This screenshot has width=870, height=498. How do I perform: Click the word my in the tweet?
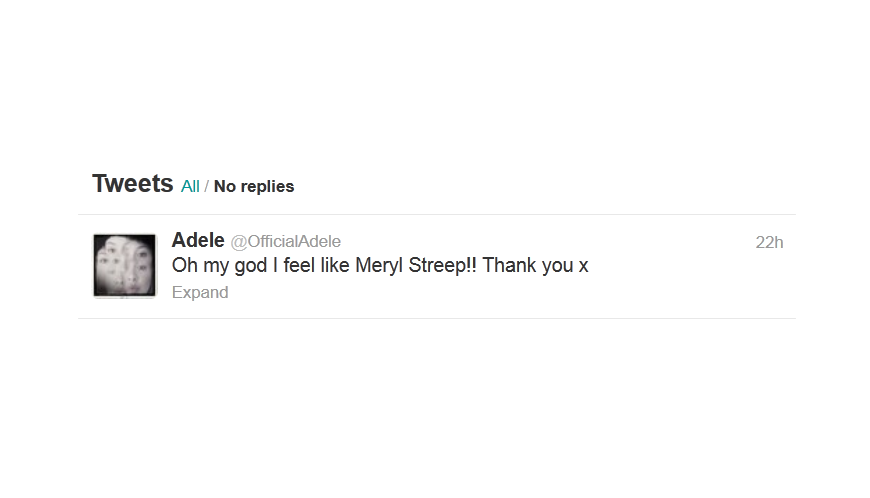(214, 266)
